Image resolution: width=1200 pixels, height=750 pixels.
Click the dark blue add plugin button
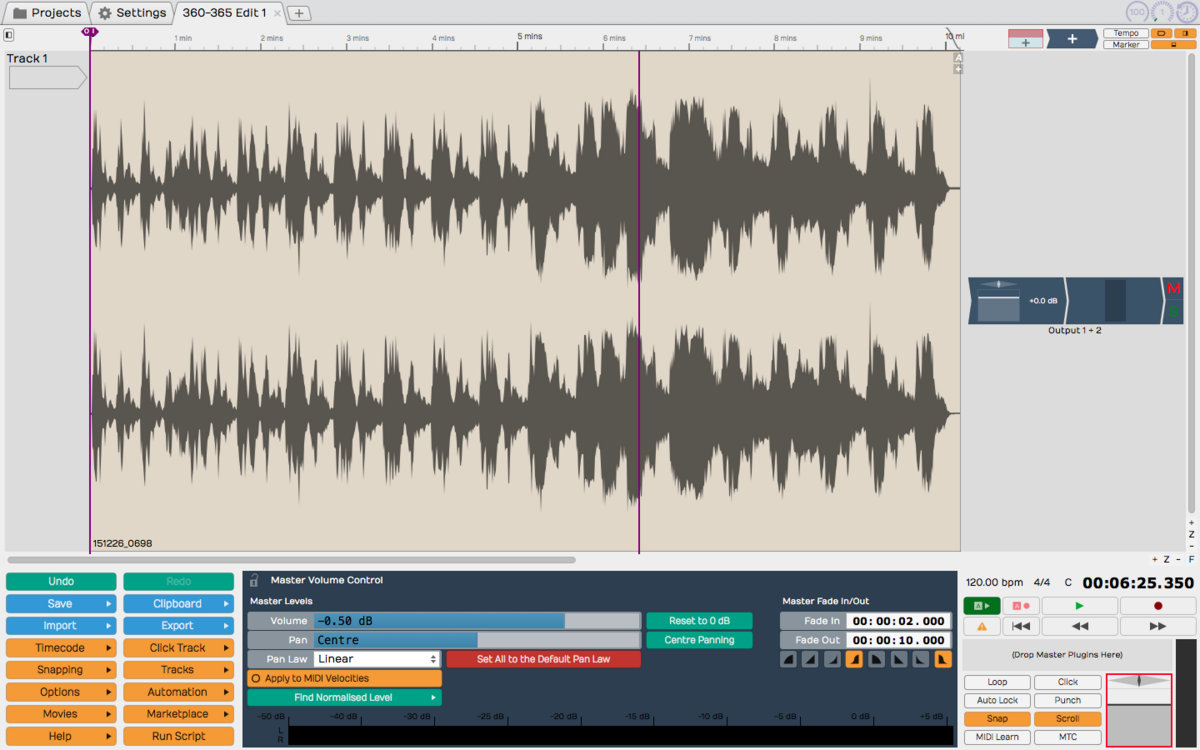point(1071,39)
